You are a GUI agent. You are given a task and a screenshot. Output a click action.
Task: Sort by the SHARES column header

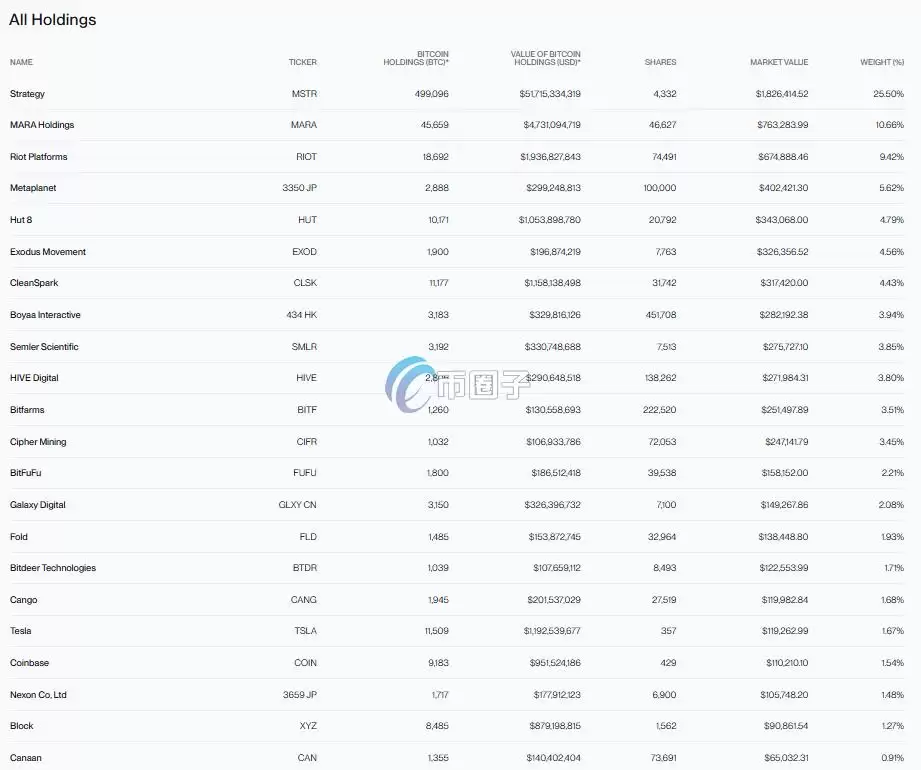(x=660, y=62)
